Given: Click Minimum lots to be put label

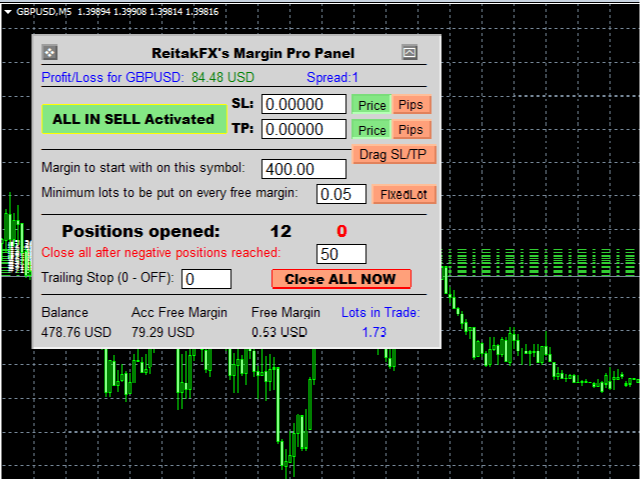Looking at the screenshot, I should 170,192.
